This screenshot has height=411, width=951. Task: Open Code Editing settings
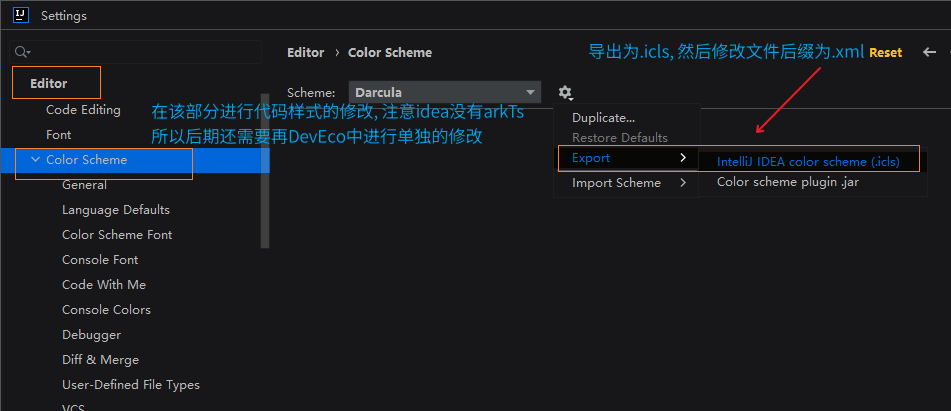[83, 110]
